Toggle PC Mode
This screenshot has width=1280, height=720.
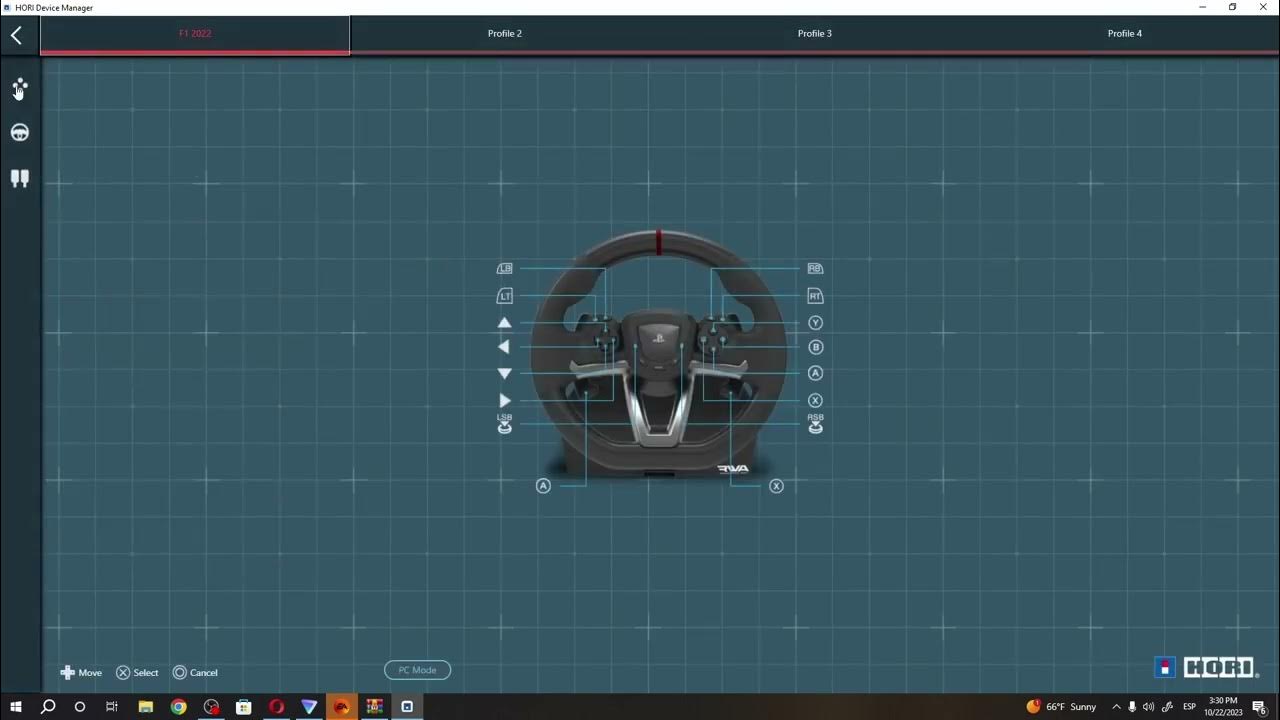coord(417,670)
